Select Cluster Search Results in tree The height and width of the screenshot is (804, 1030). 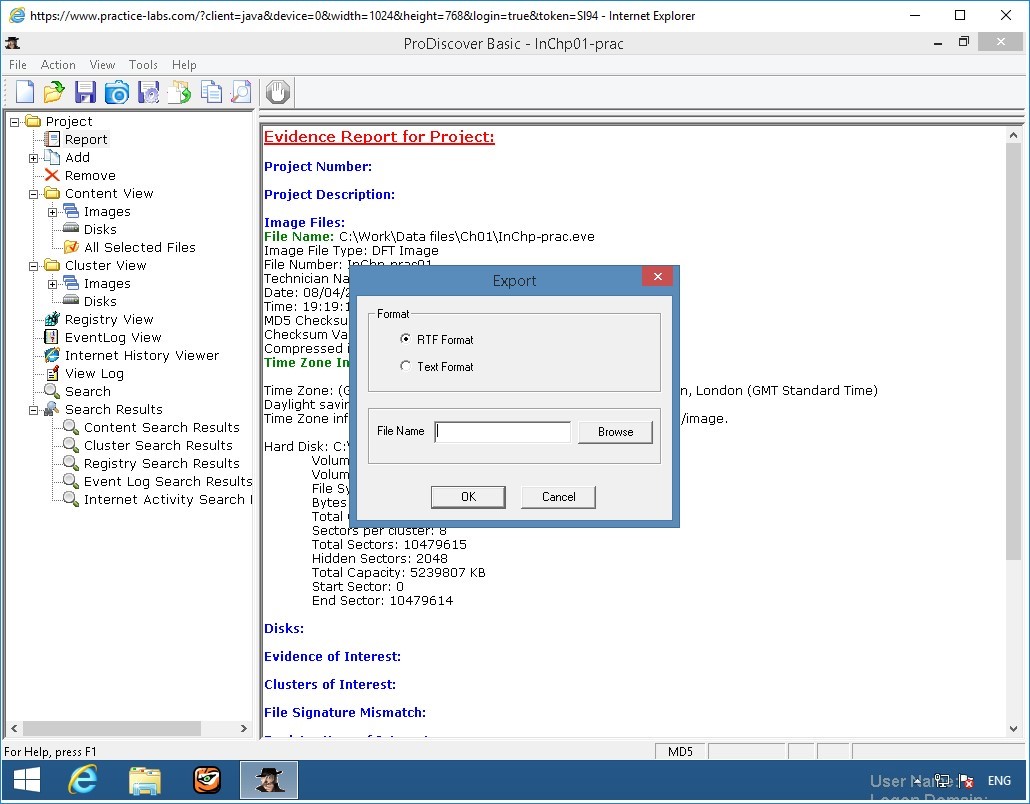coord(158,445)
